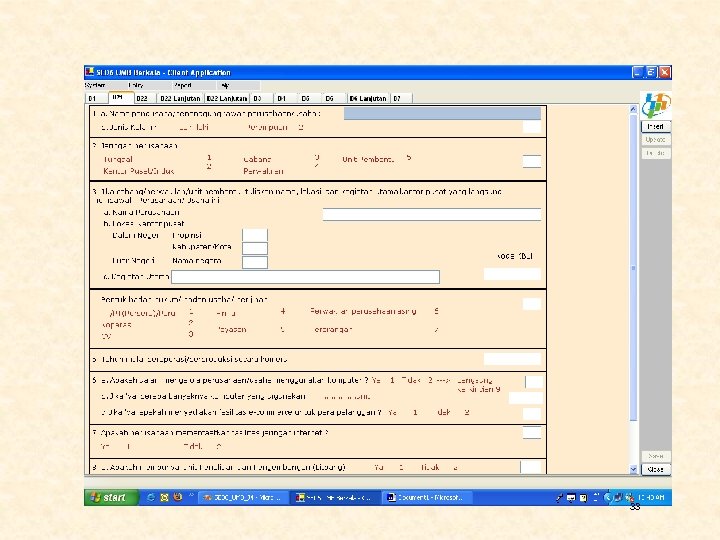Image resolution: width=720 pixels, height=540 pixels.
Task: Click the computer usage answer box (6a)
Action: coord(534,382)
